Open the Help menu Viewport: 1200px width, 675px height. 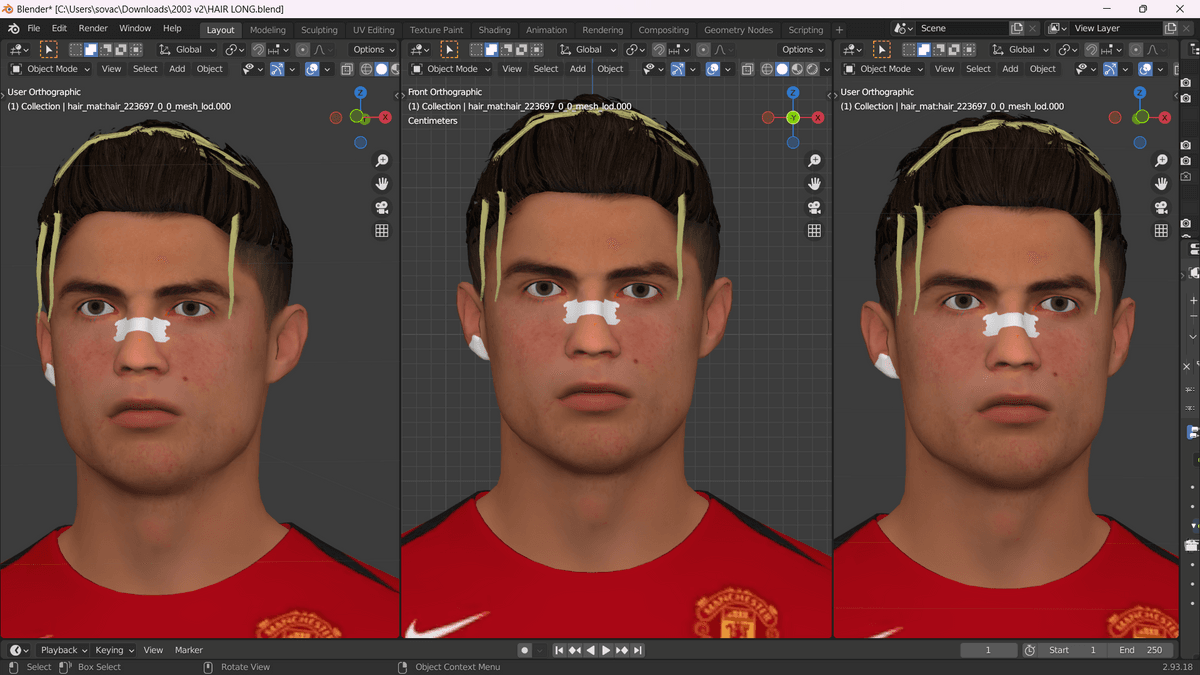point(172,29)
